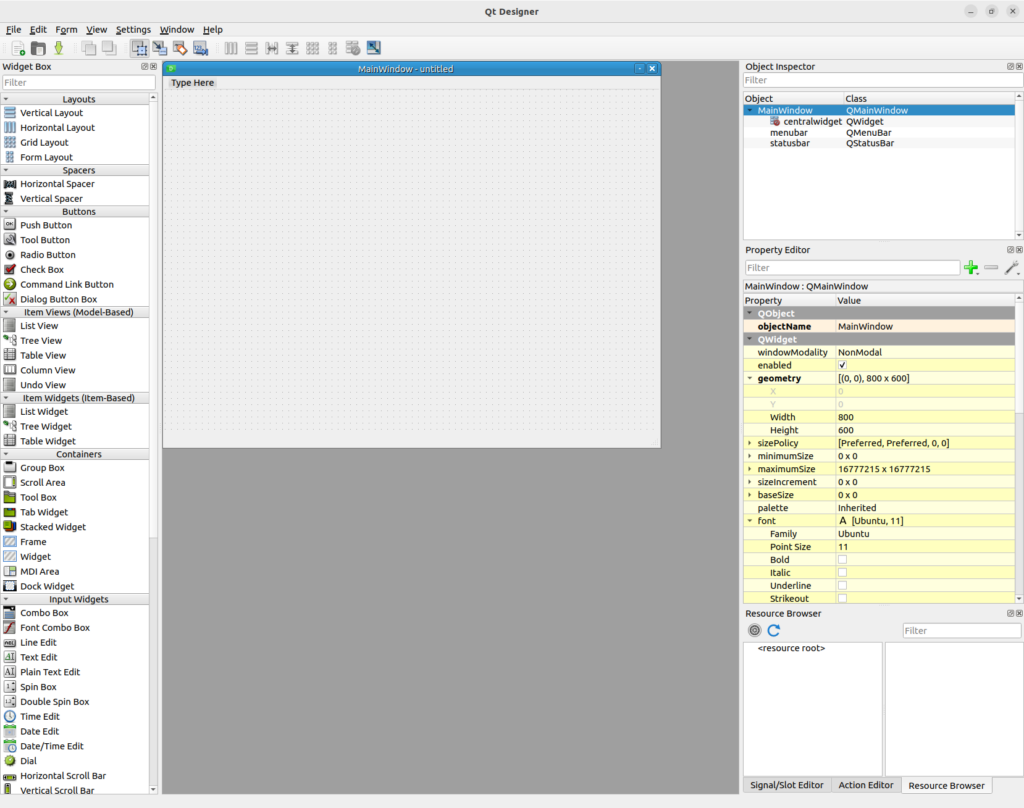Click the Width value 800 field
Screen dimensions: 1024x808
(925, 417)
